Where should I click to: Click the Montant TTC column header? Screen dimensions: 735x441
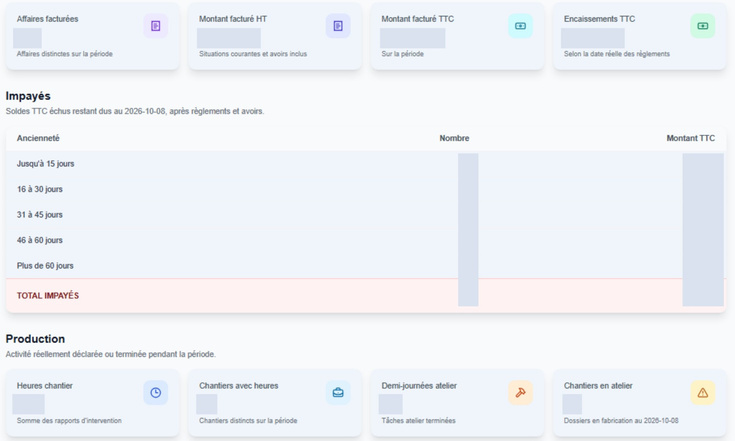[690, 138]
